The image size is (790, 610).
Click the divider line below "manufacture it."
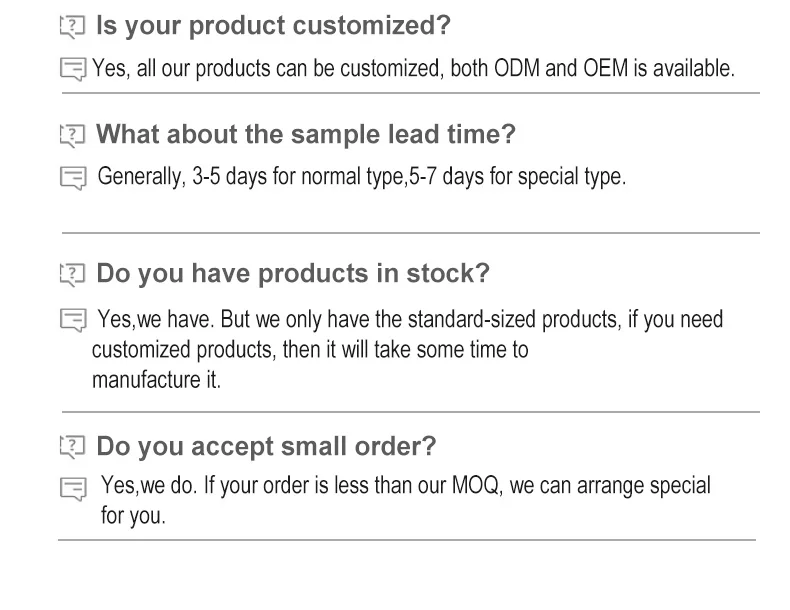coord(410,411)
